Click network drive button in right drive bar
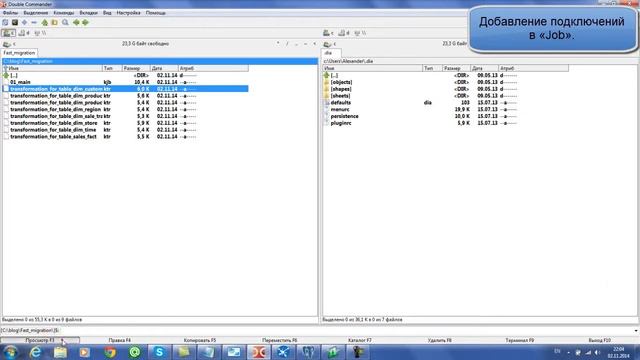 [x=360, y=33]
